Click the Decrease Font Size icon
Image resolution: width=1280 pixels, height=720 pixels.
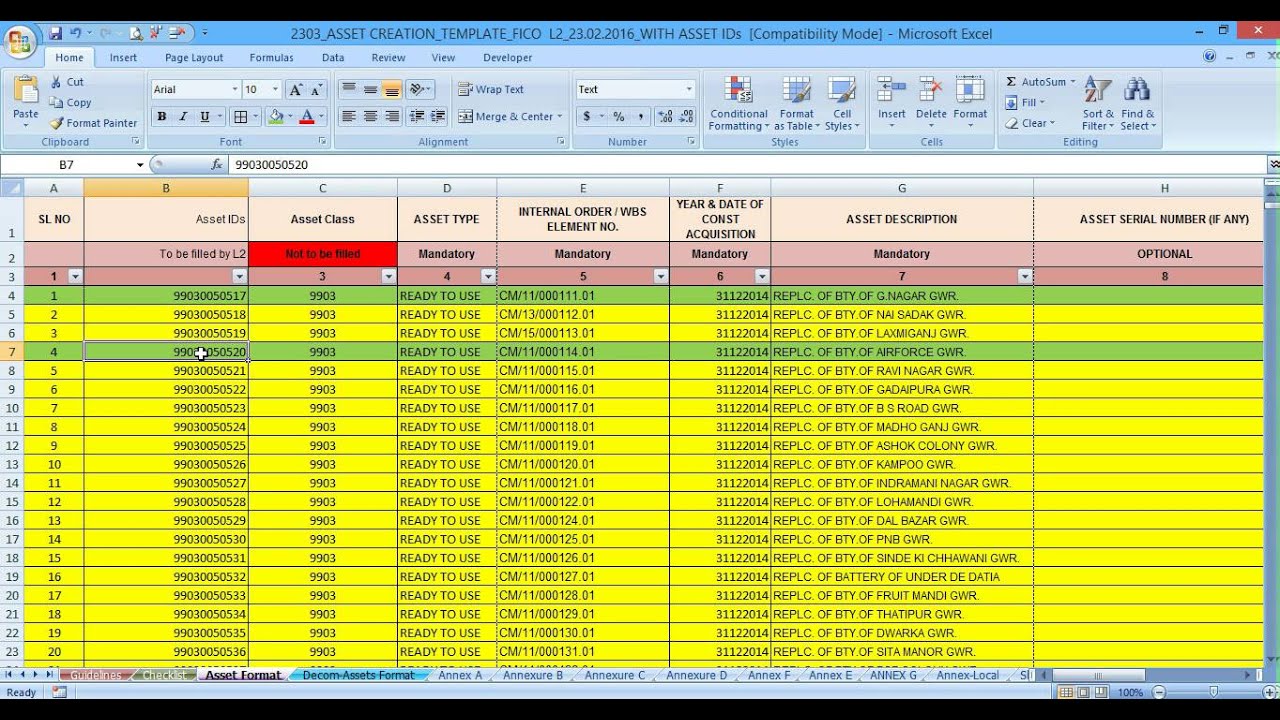coord(317,90)
